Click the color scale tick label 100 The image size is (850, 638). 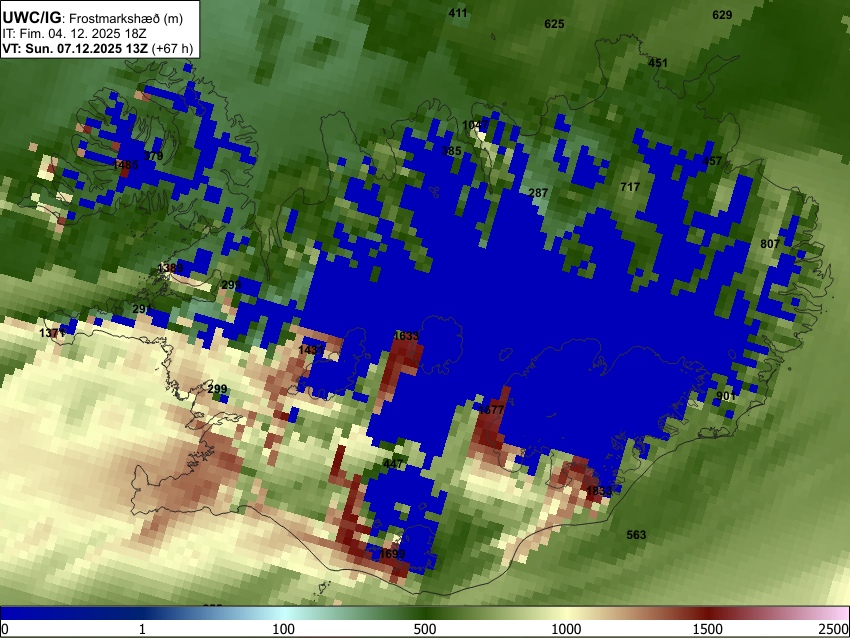pyautogui.click(x=284, y=629)
